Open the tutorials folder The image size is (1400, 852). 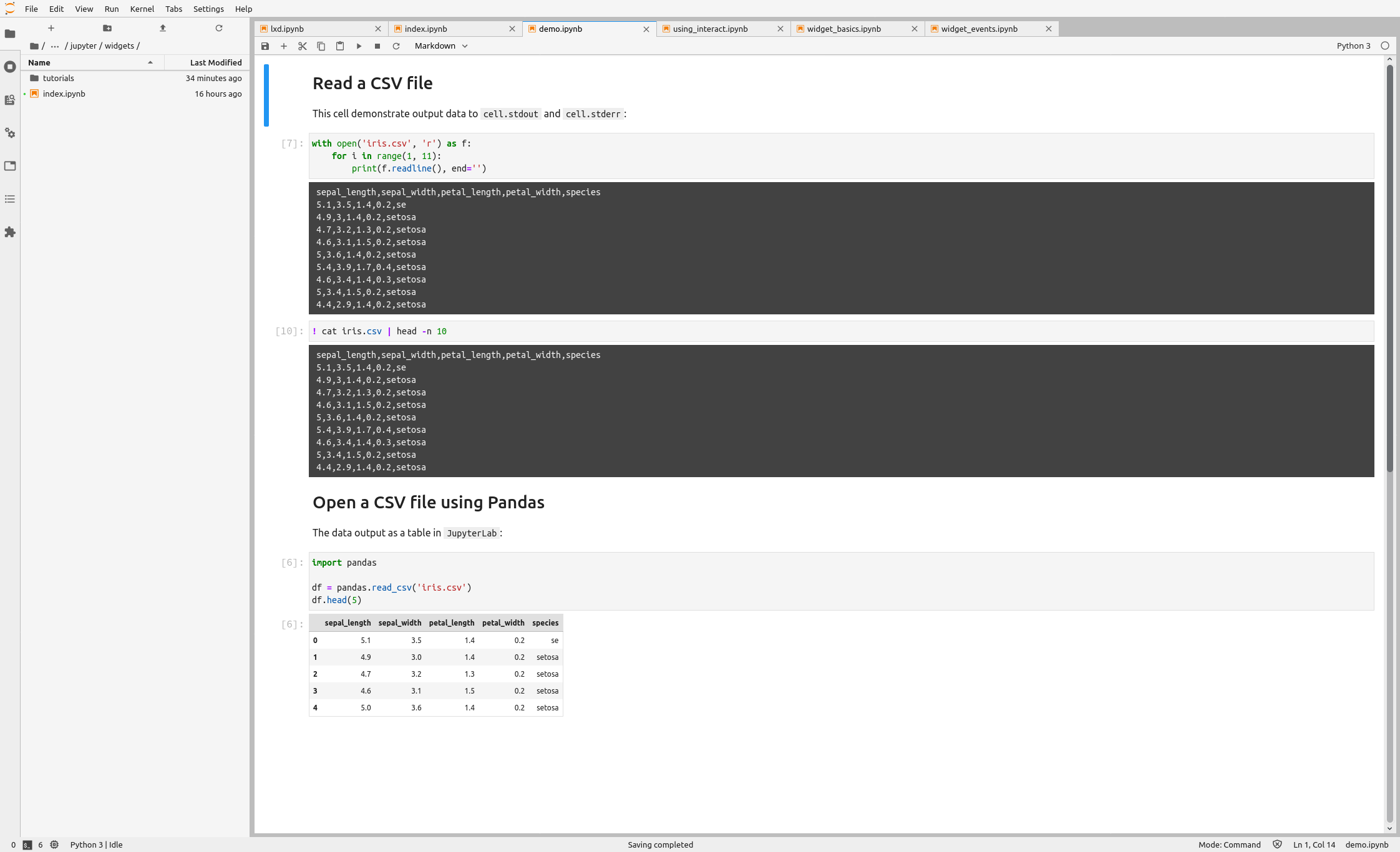pos(59,78)
